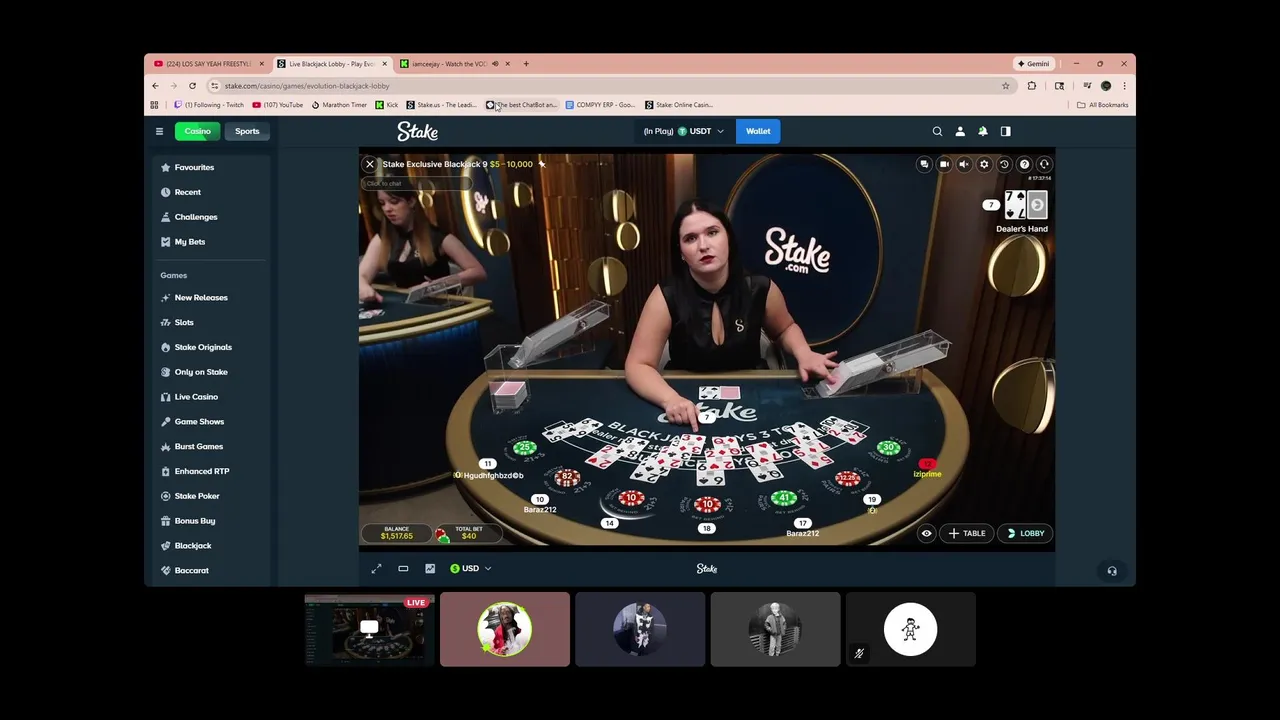The height and width of the screenshot is (720, 1280).
Task: Open the notifications bell
Action: [x=983, y=131]
